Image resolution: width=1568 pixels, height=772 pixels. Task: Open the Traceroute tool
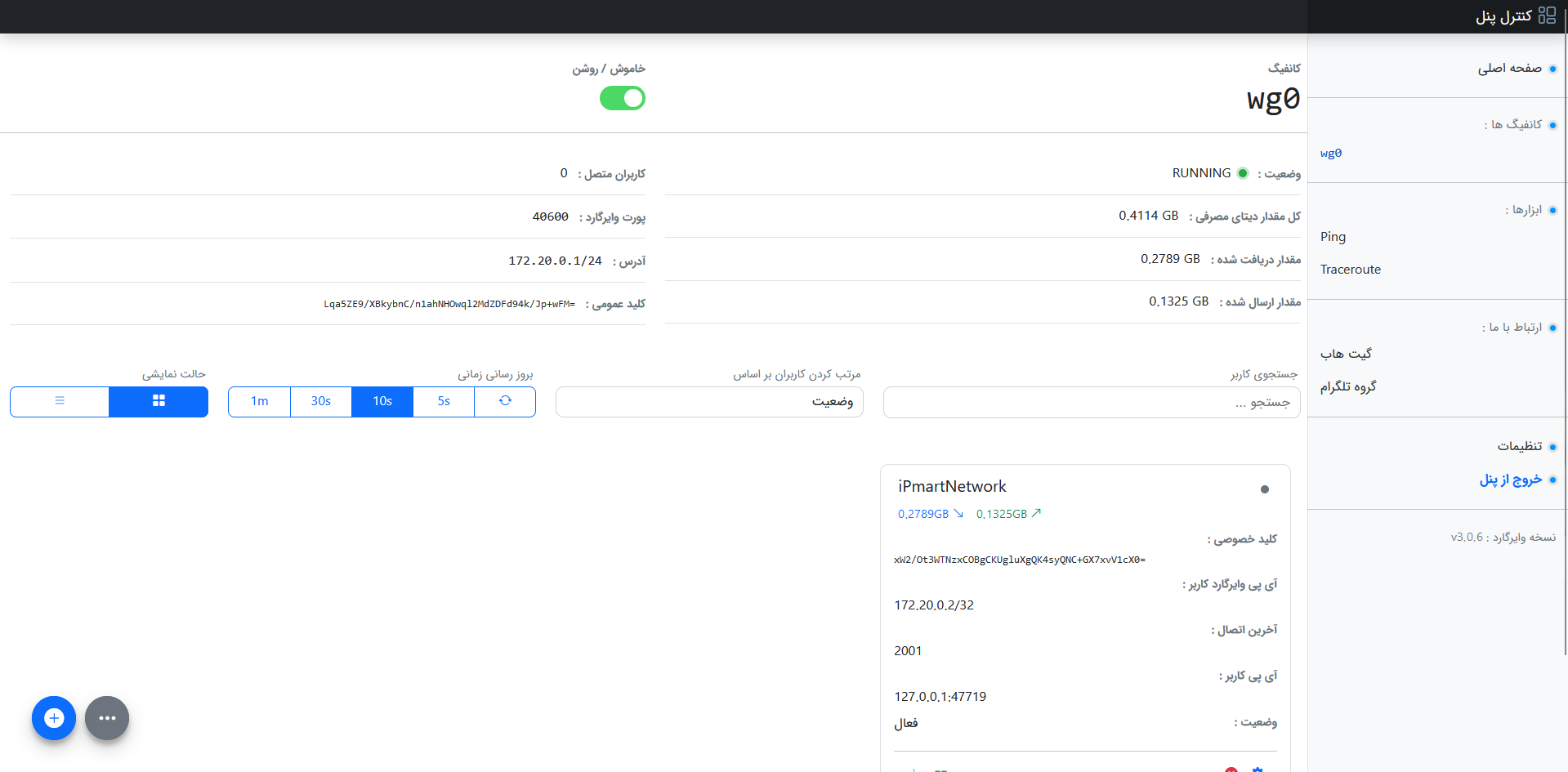click(1351, 269)
